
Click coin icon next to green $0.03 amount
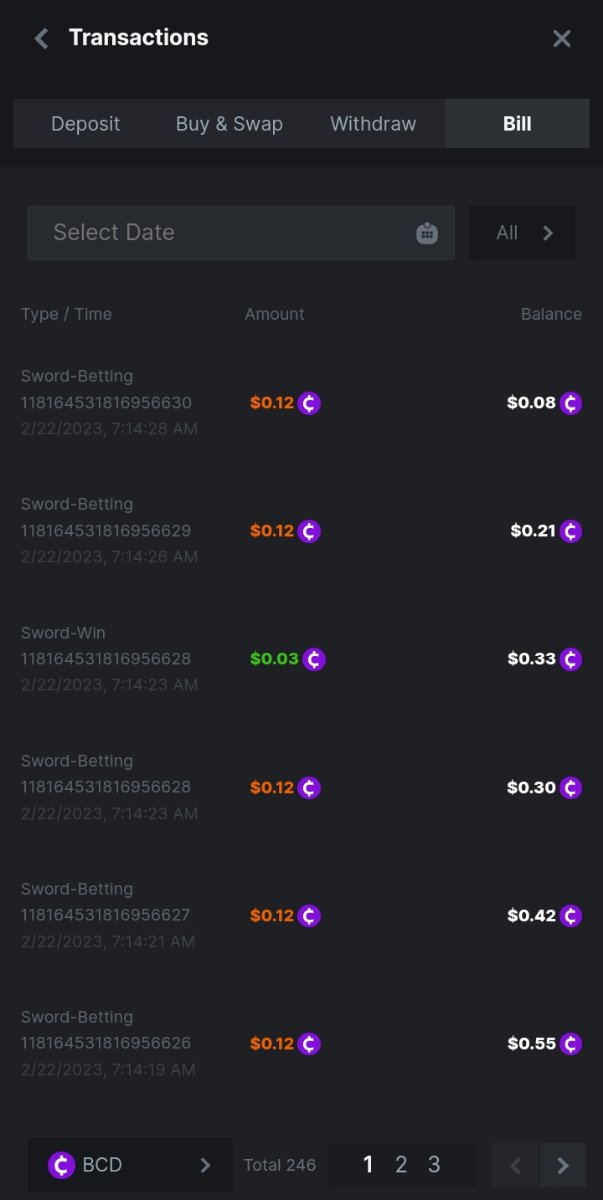tap(314, 659)
